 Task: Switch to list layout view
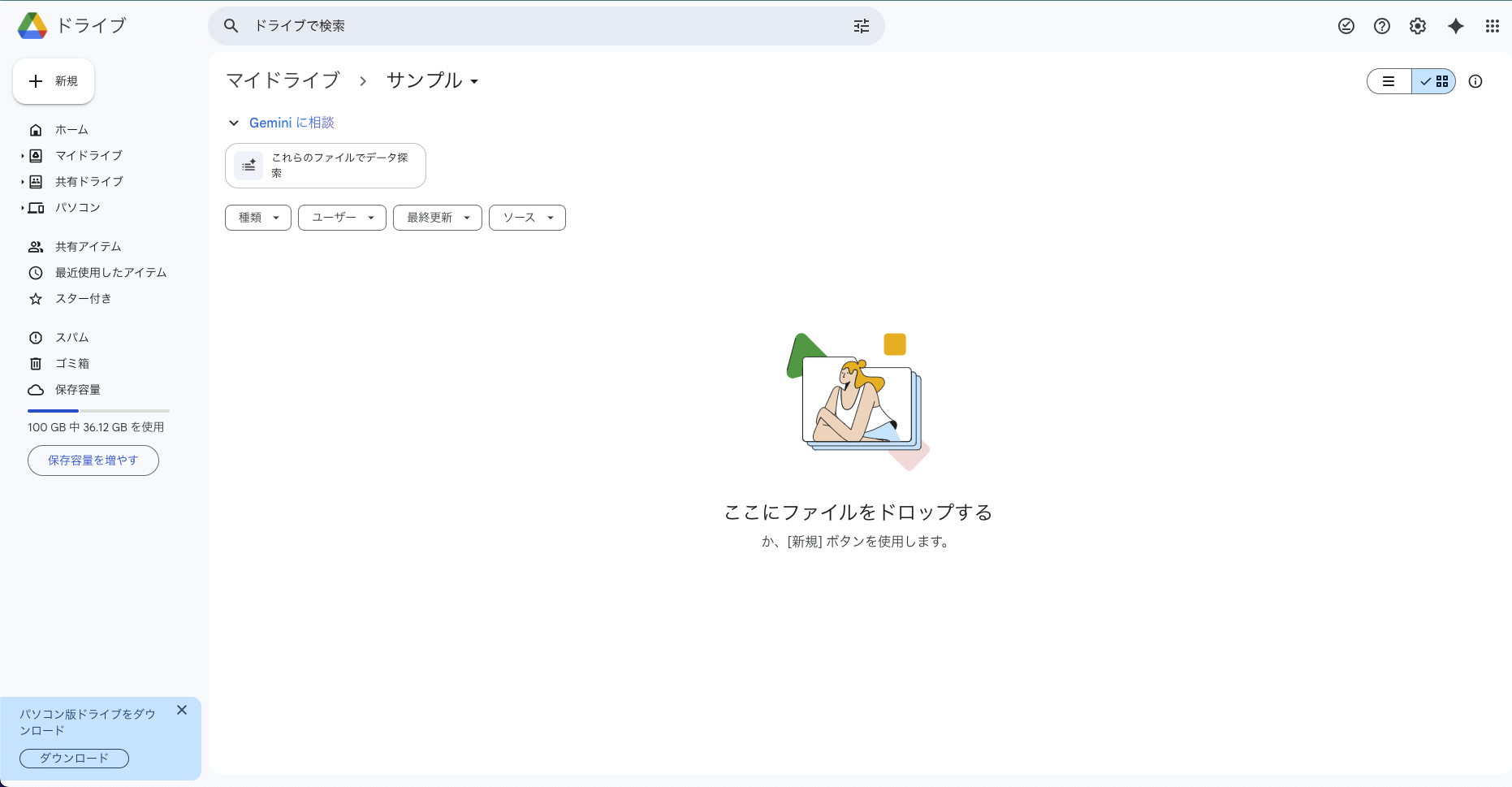pos(1389,81)
